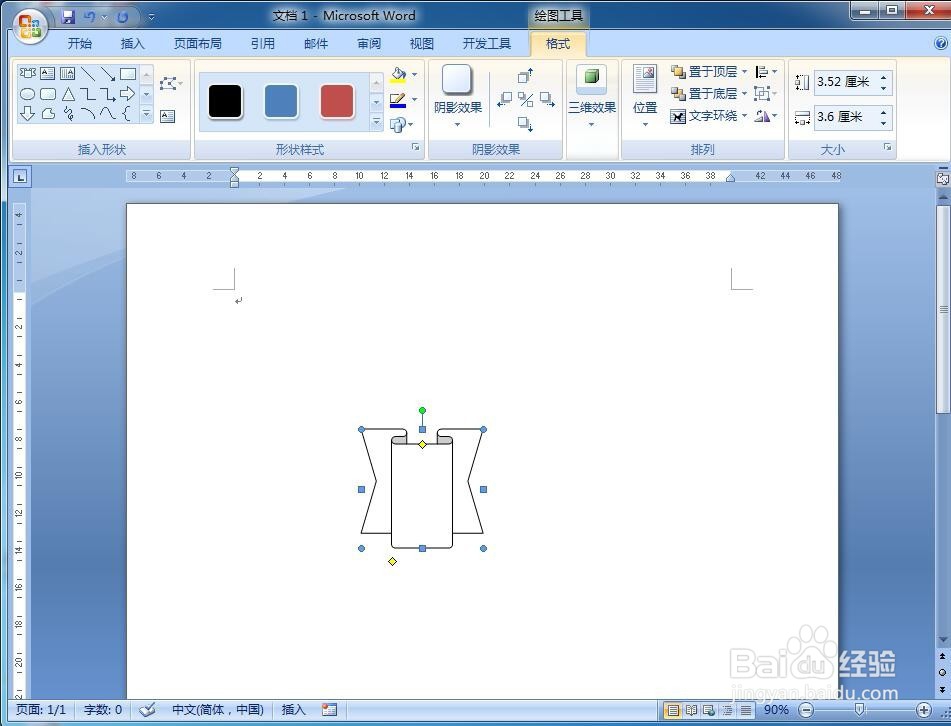This screenshot has width=951, height=726.
Task: Select the elbow connector shape
Action: [88, 94]
